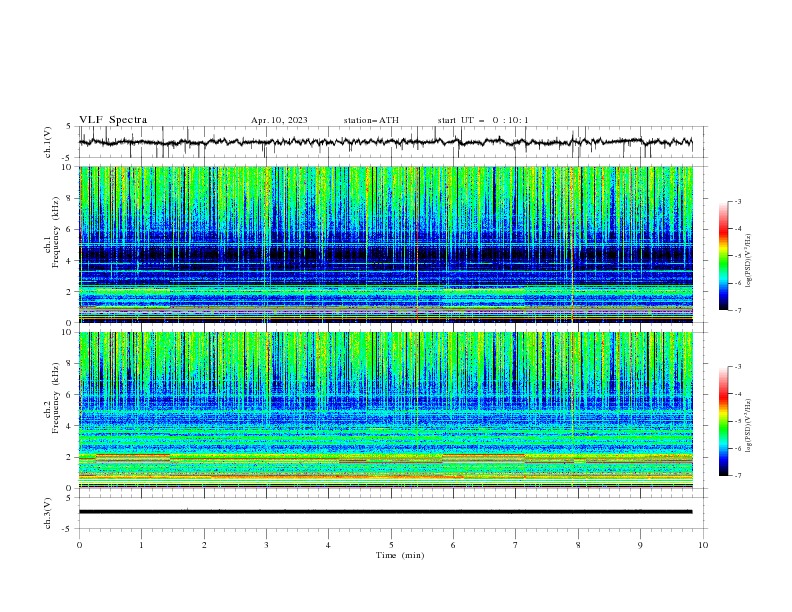
Task: Select the date text "Apr. 10, 2023"
Action: coord(279,120)
